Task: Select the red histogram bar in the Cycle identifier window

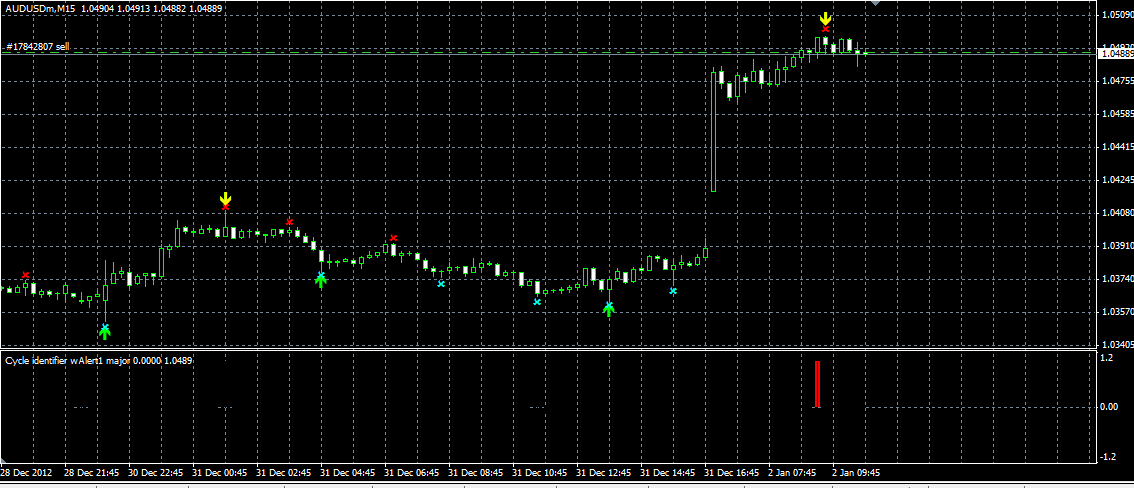Action: pyautogui.click(x=818, y=385)
